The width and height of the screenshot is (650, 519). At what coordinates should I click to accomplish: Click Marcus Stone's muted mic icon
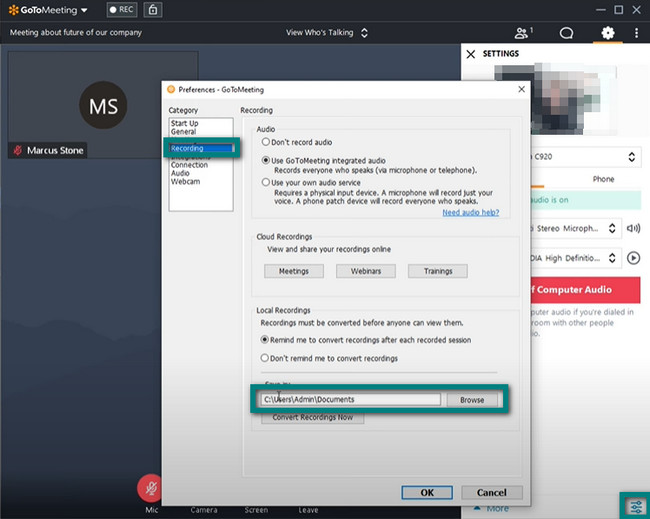(18, 150)
